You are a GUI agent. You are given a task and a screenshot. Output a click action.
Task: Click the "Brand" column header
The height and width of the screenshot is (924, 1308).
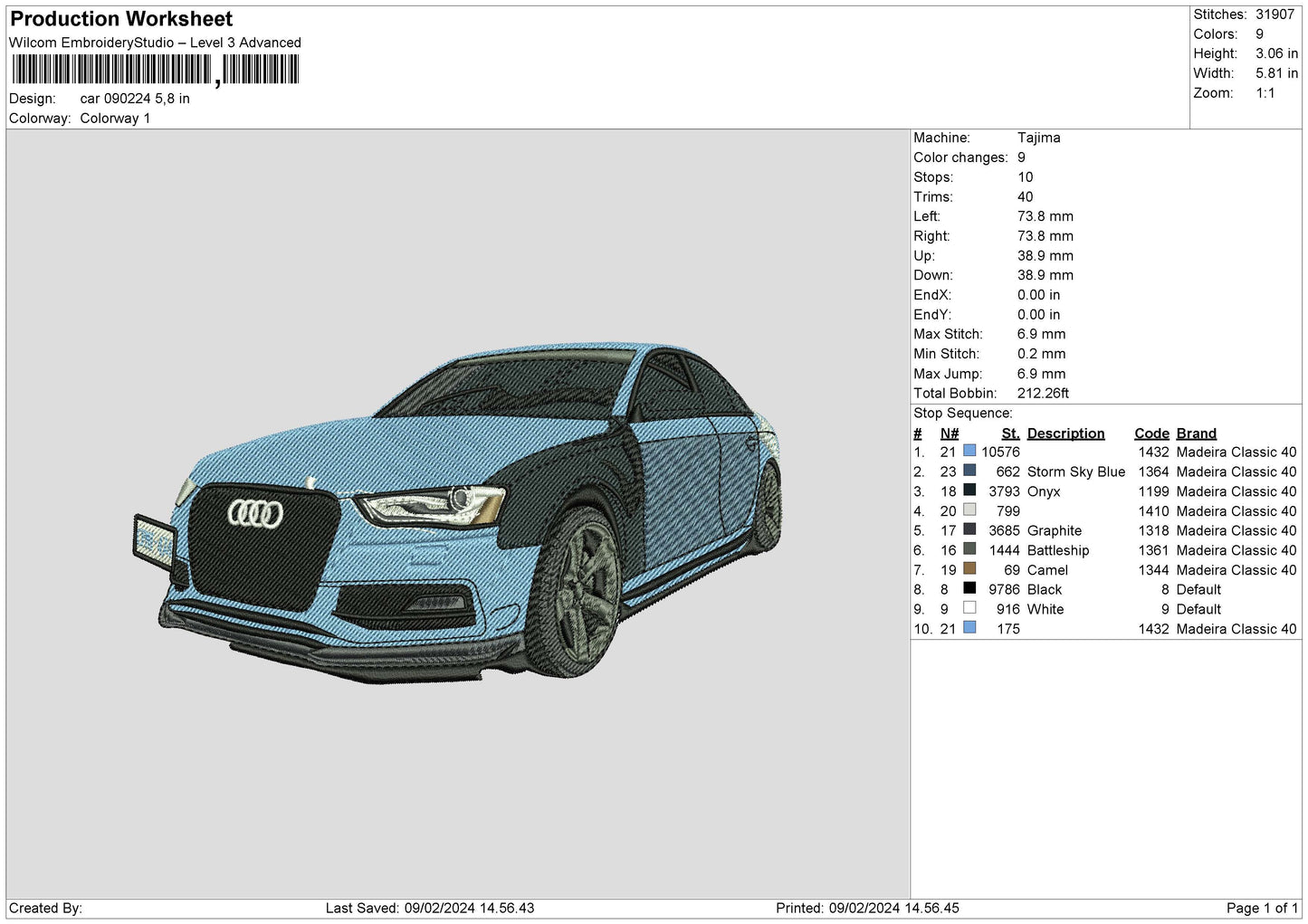[x=1196, y=433]
